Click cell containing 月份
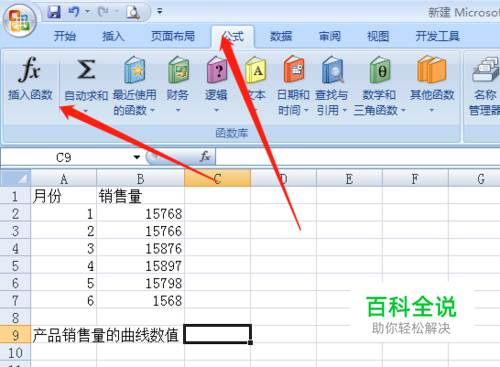The image size is (500, 367). click(64, 196)
